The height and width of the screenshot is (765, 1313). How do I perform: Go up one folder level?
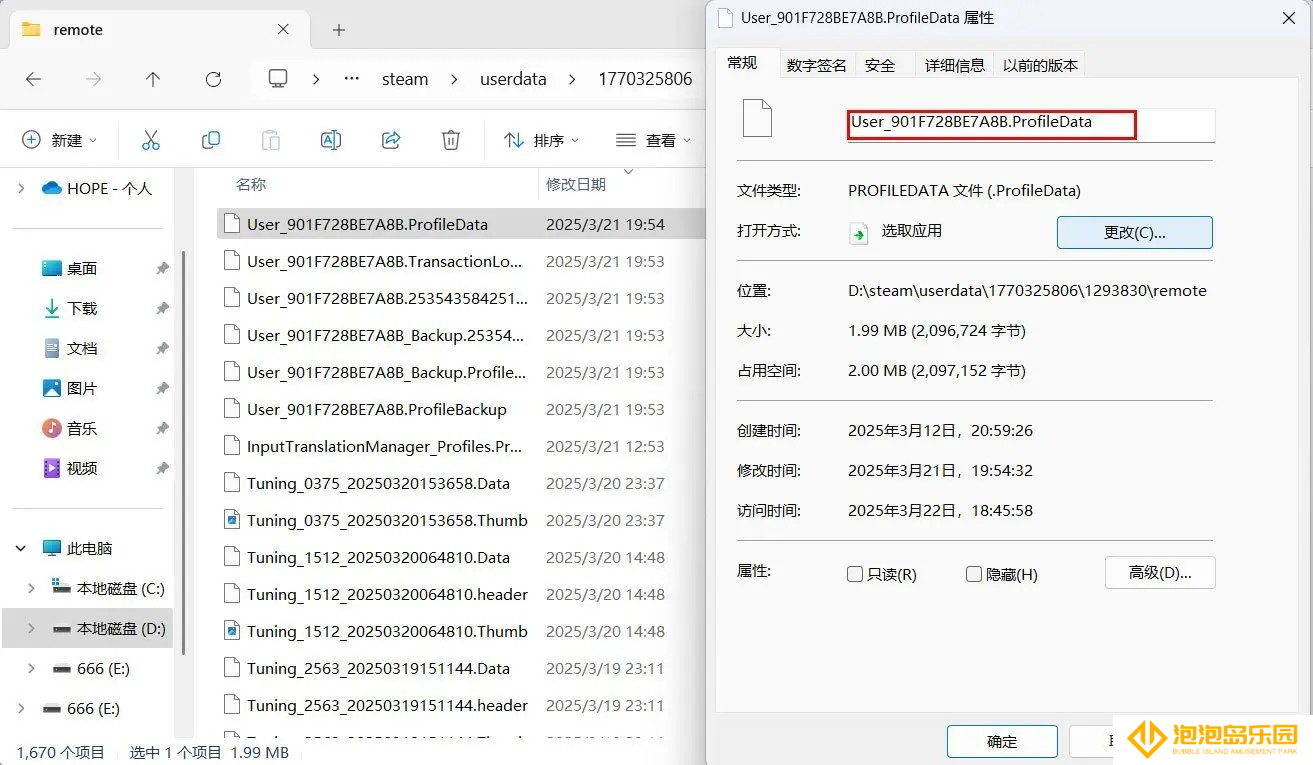click(153, 79)
